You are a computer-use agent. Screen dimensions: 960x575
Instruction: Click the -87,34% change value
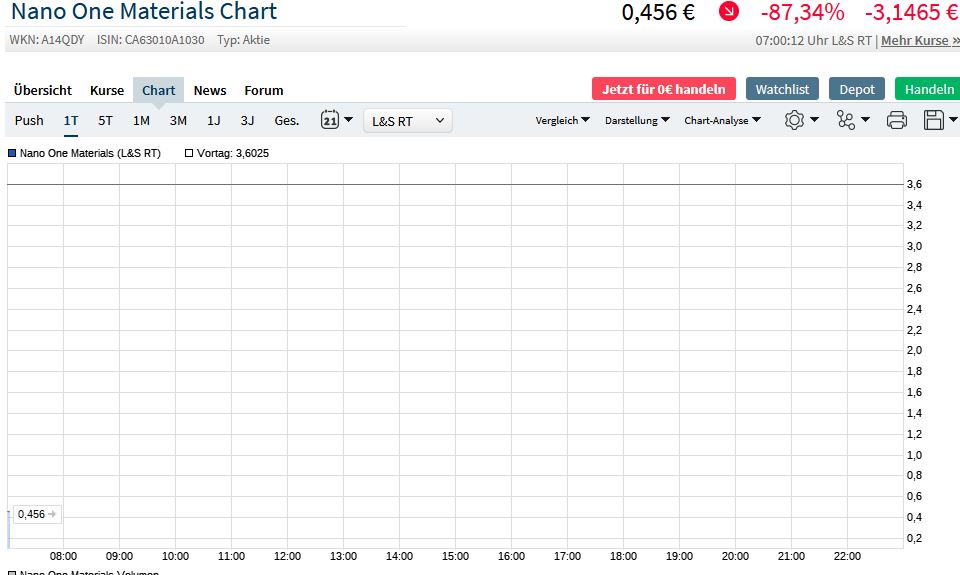(802, 12)
